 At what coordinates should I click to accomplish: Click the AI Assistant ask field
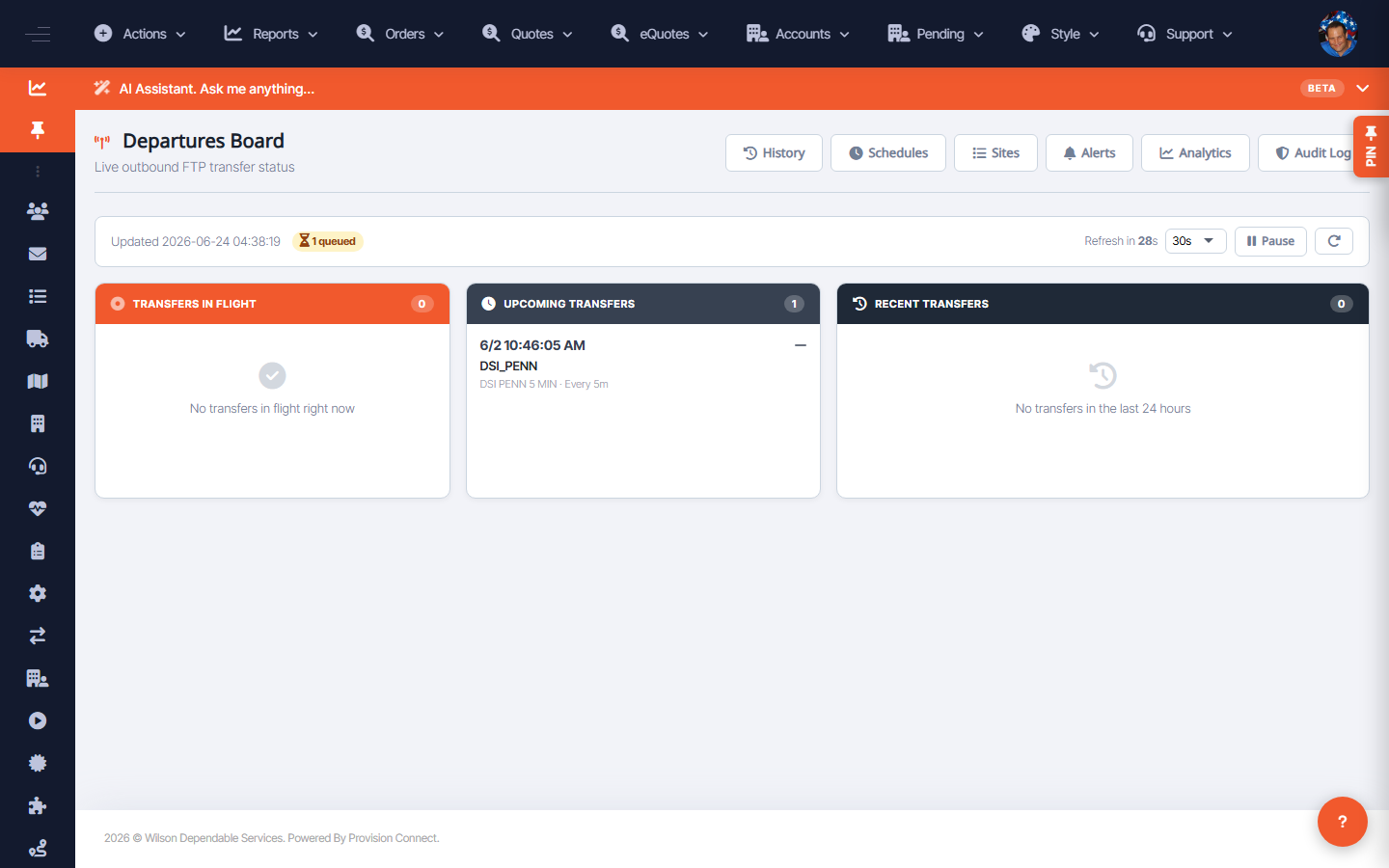(x=217, y=89)
